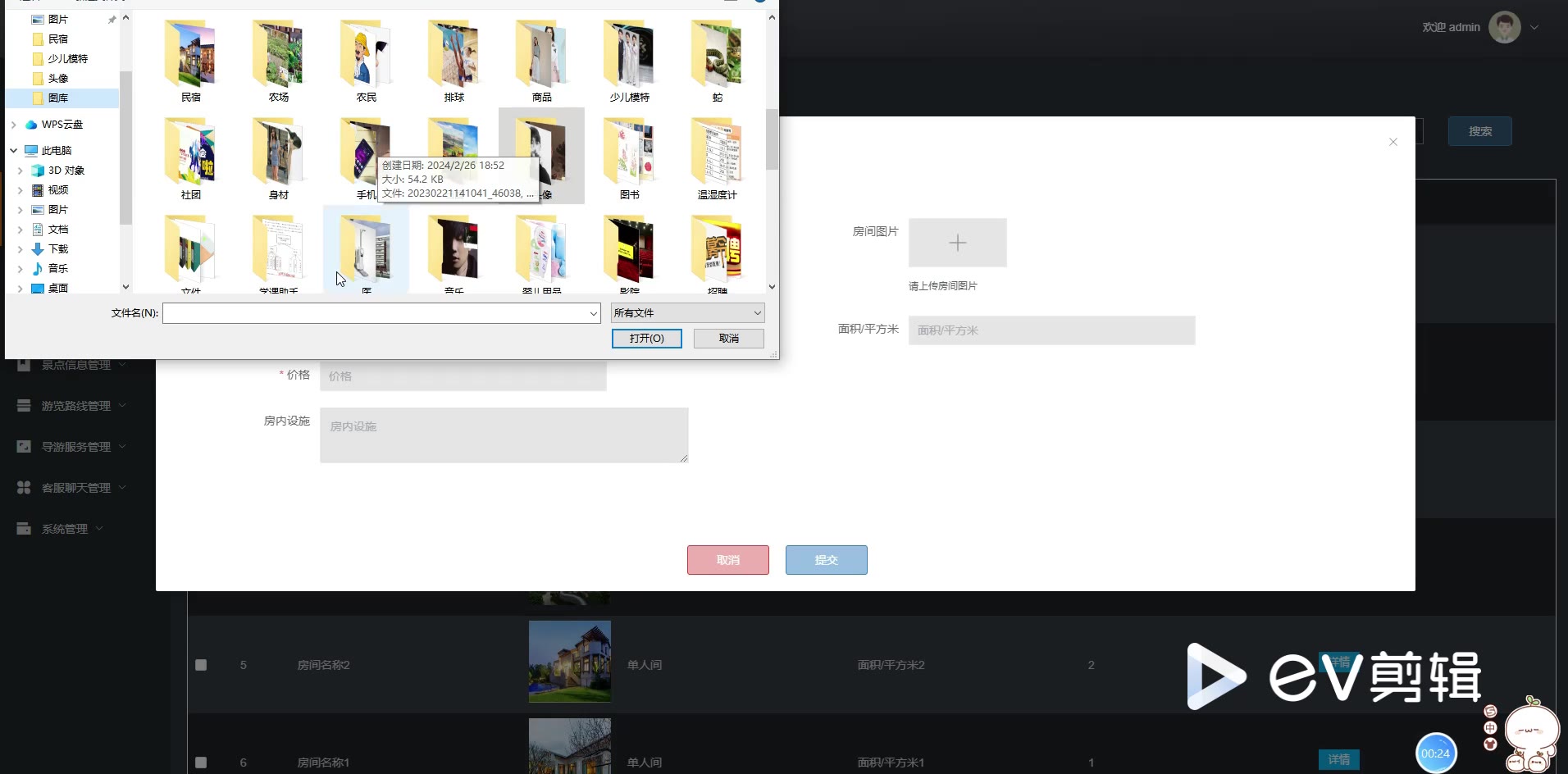Click the 客服聊天管理 sidebar icon
This screenshot has width=1568, height=774.
[24, 488]
